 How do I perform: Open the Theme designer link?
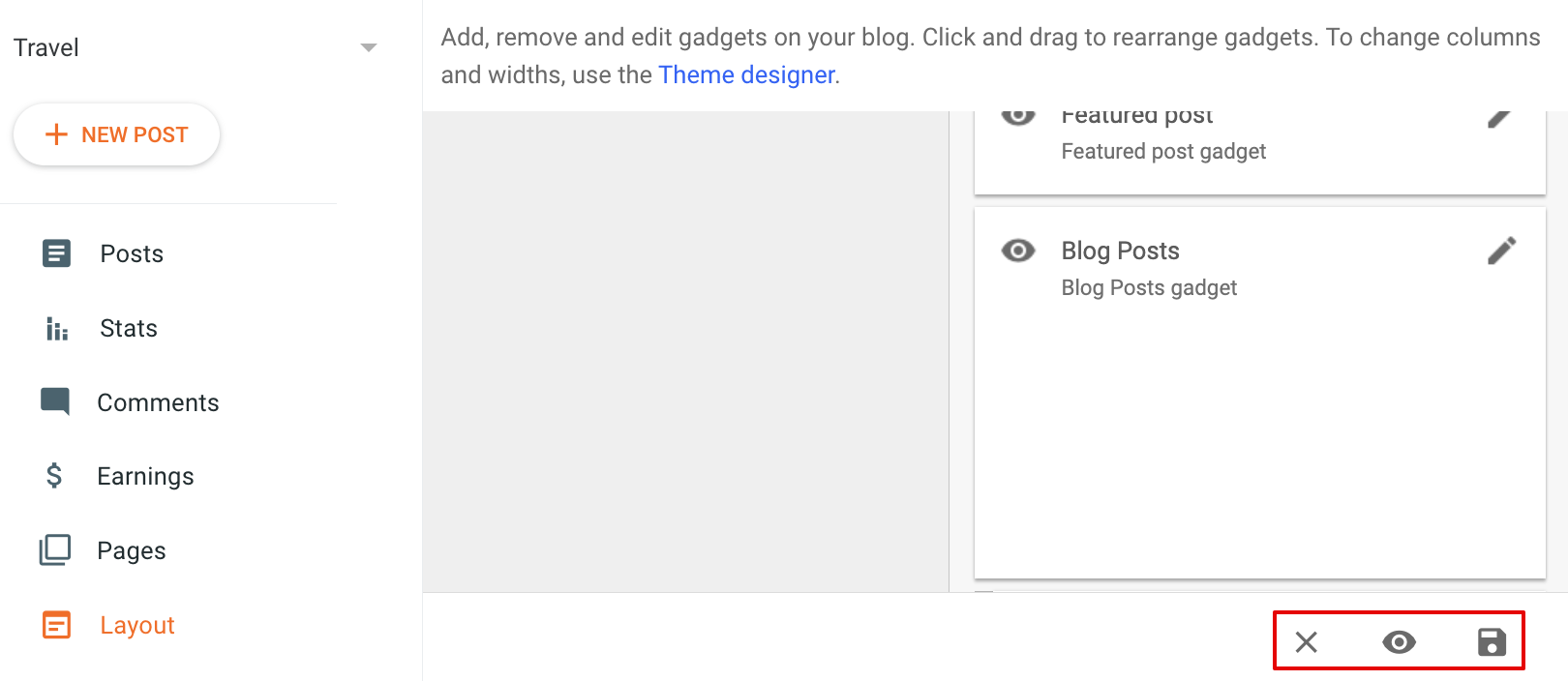746,74
